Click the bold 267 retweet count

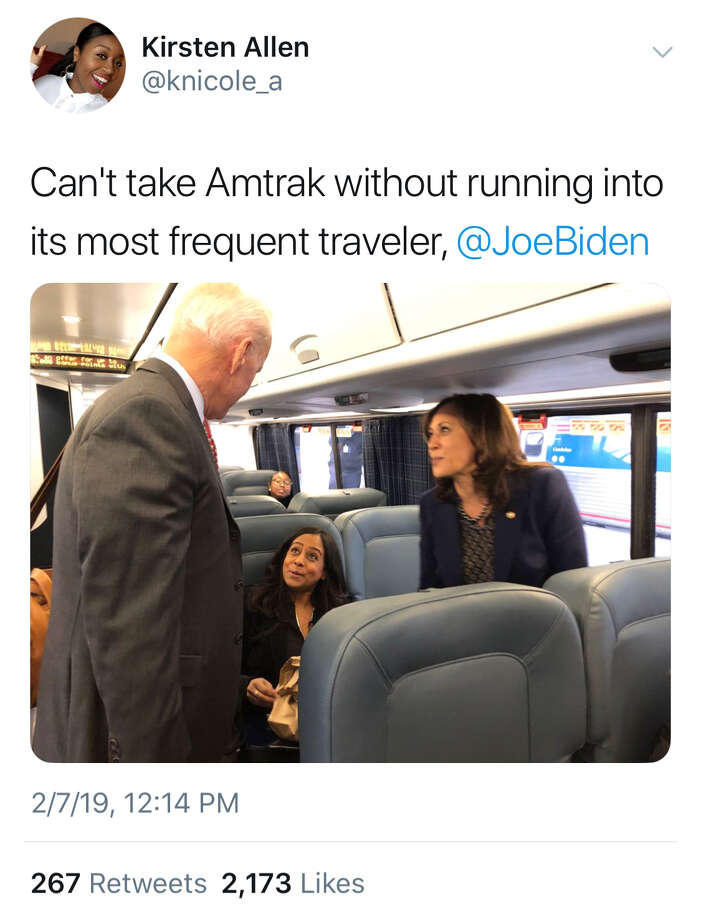click(x=55, y=883)
